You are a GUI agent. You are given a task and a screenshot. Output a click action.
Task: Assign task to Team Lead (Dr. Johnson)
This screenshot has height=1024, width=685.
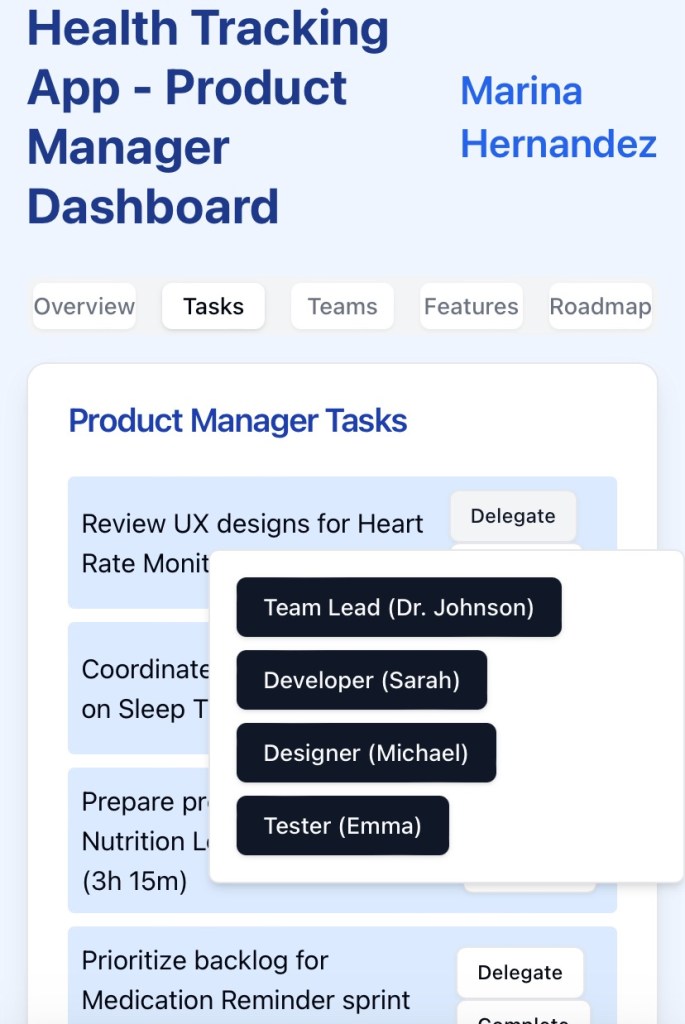click(x=398, y=607)
